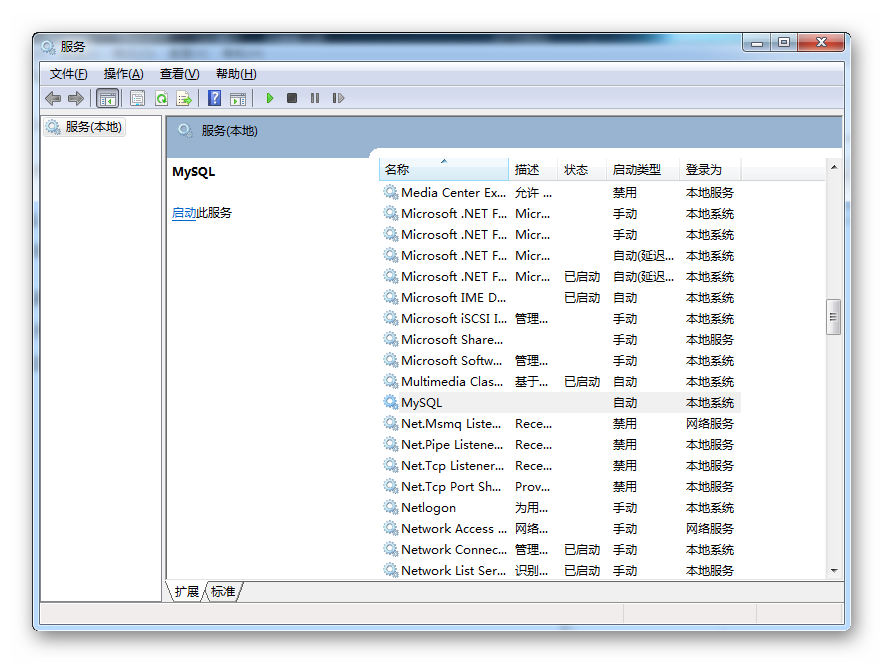Image resolution: width=884 pixels, height=664 pixels.
Task: Click the gear icon of Microsoft IME D...
Action: click(x=391, y=297)
